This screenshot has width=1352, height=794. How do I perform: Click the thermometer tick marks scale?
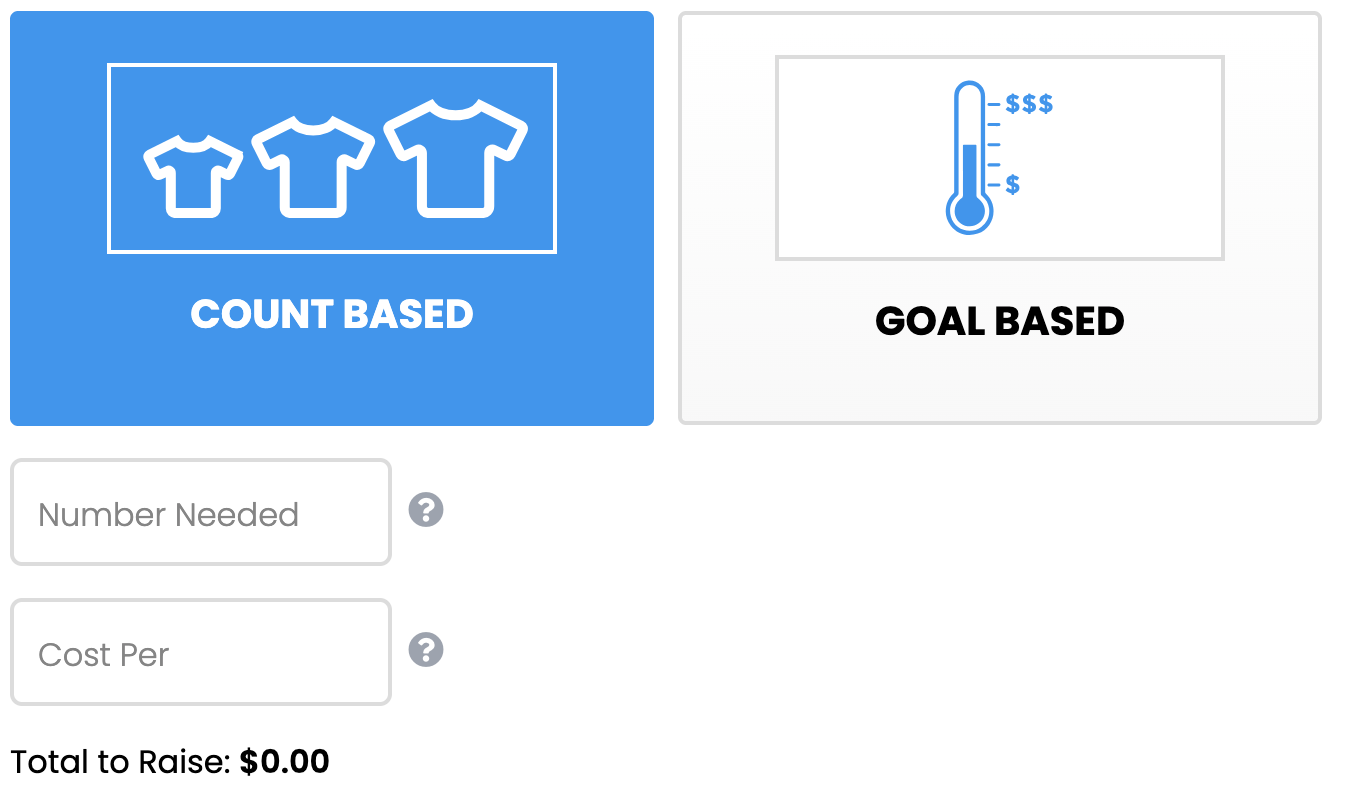pyautogui.click(x=993, y=144)
